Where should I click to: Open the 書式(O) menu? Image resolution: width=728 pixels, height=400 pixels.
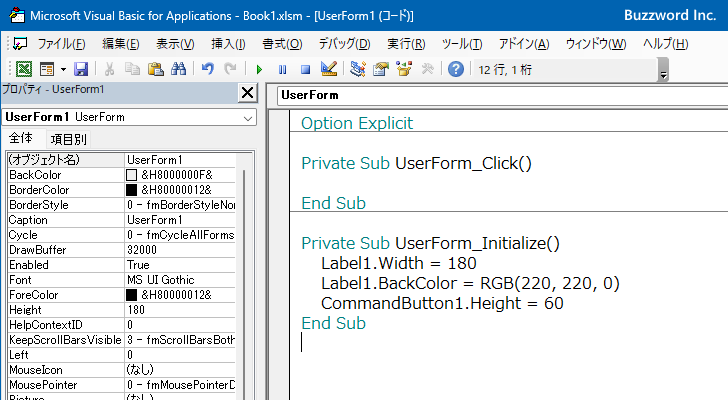[282, 44]
